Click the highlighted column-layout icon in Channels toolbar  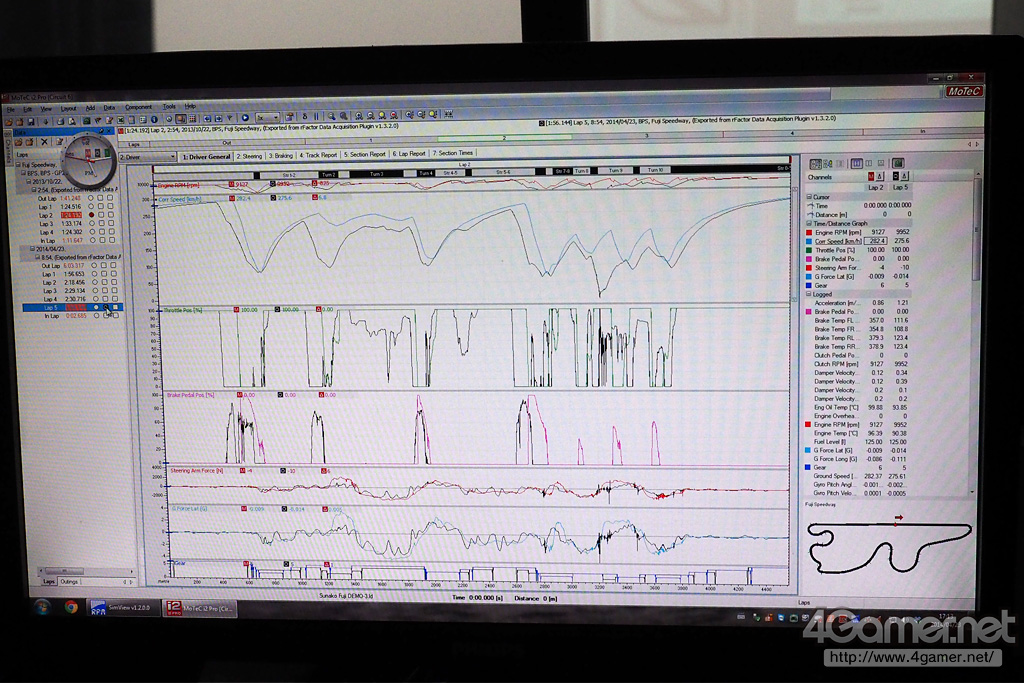click(857, 163)
